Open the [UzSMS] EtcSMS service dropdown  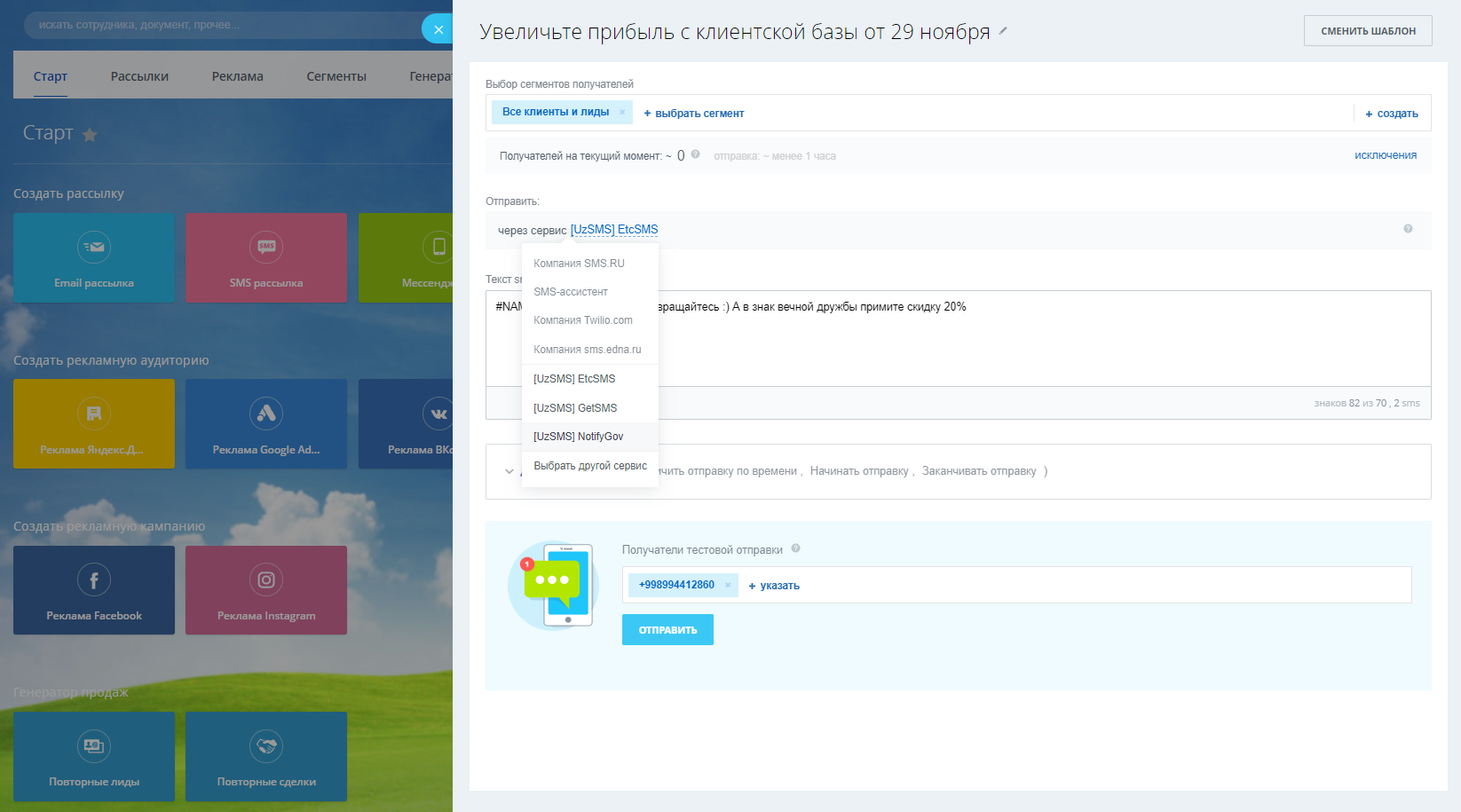coord(614,230)
